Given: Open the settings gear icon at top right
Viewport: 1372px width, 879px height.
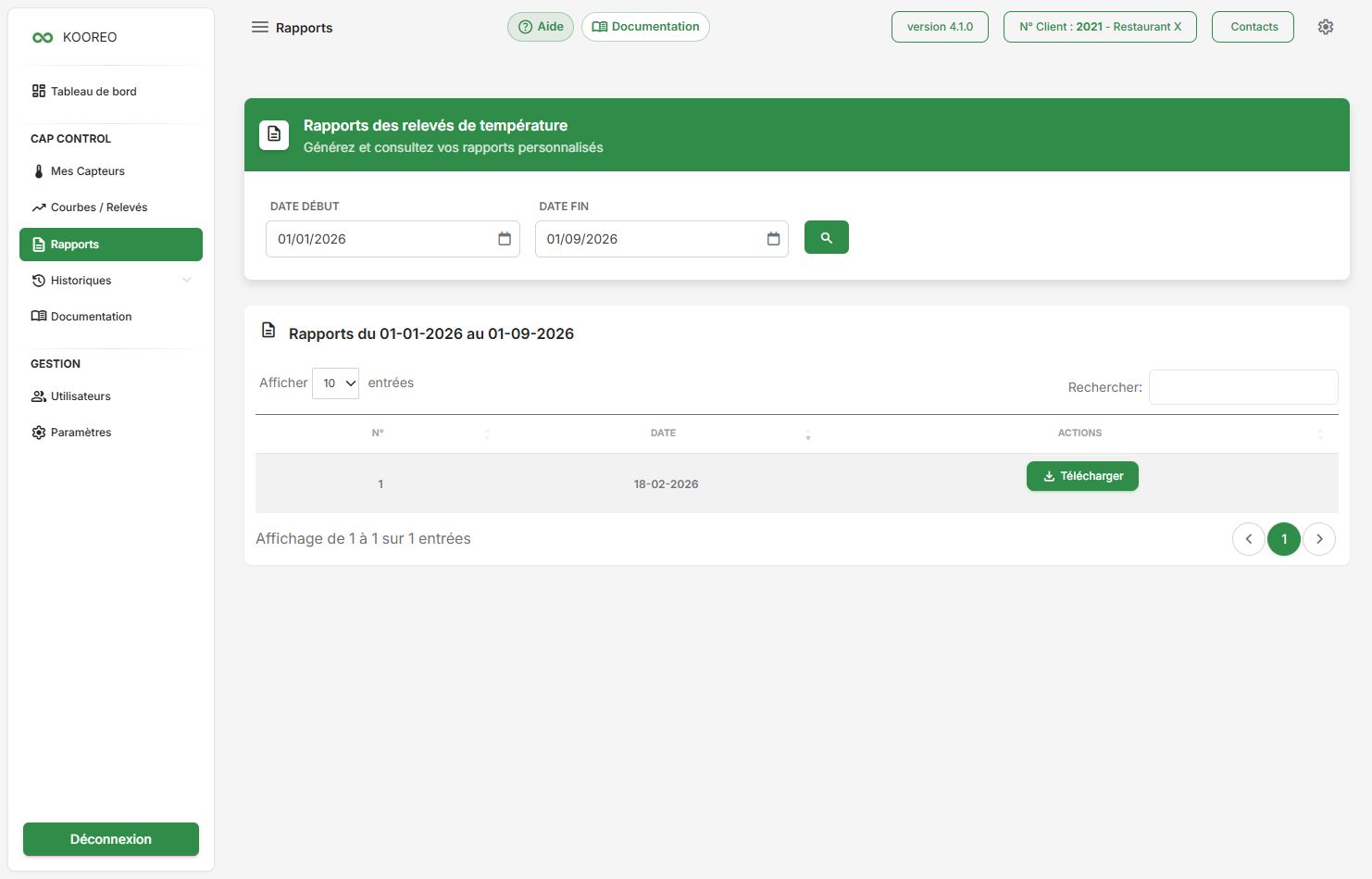Looking at the screenshot, I should click(x=1326, y=27).
